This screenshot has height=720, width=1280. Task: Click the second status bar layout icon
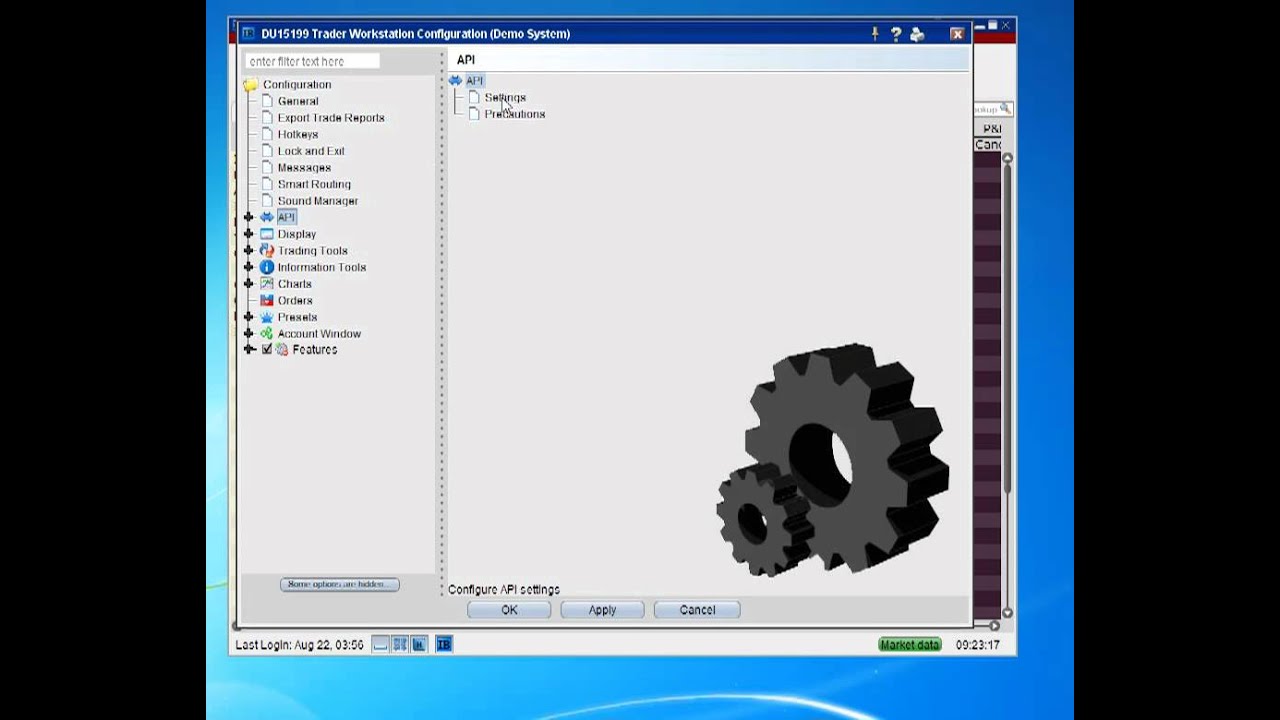click(x=400, y=645)
